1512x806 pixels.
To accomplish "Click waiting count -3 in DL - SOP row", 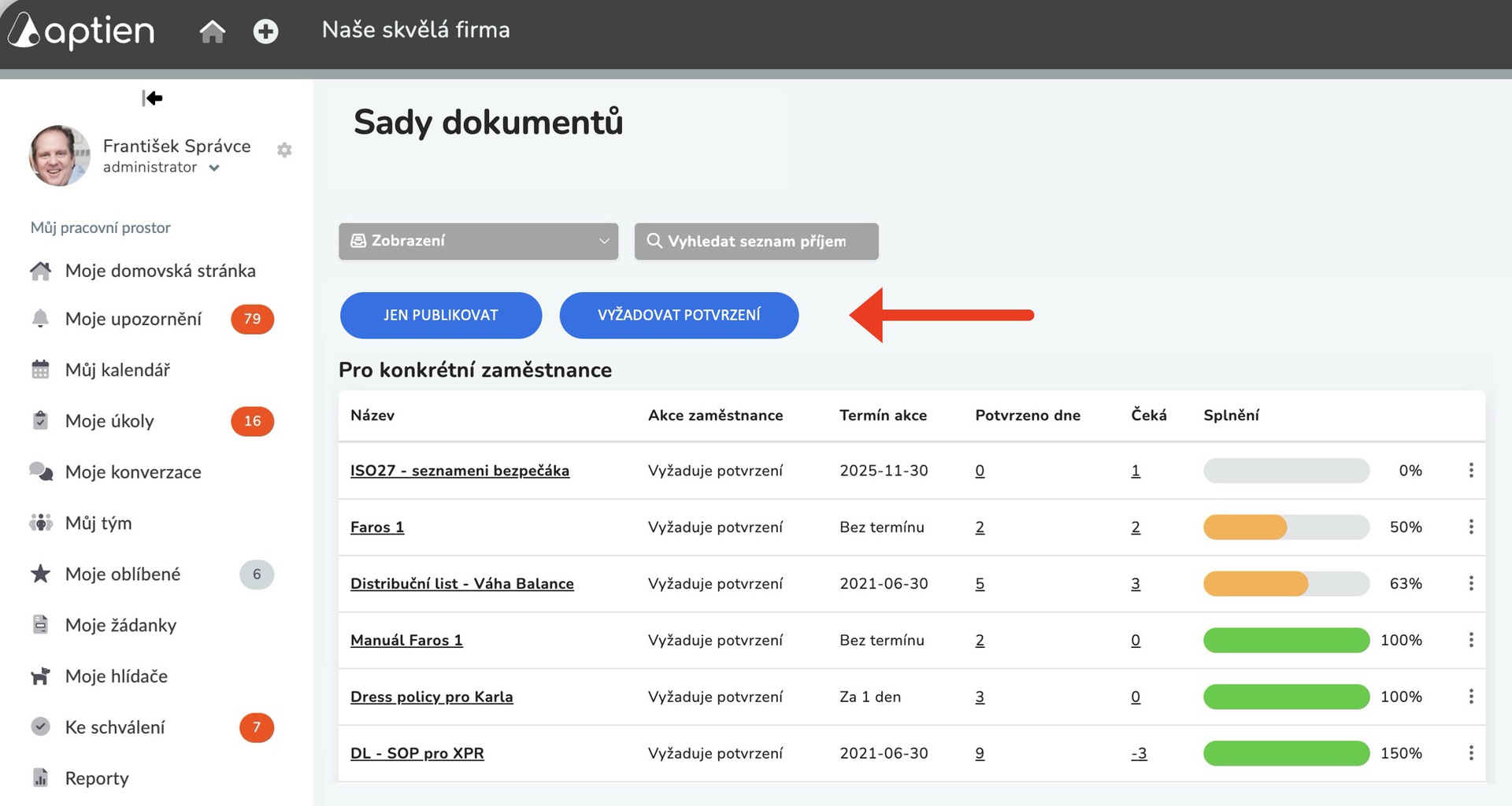I will pos(1139,754).
